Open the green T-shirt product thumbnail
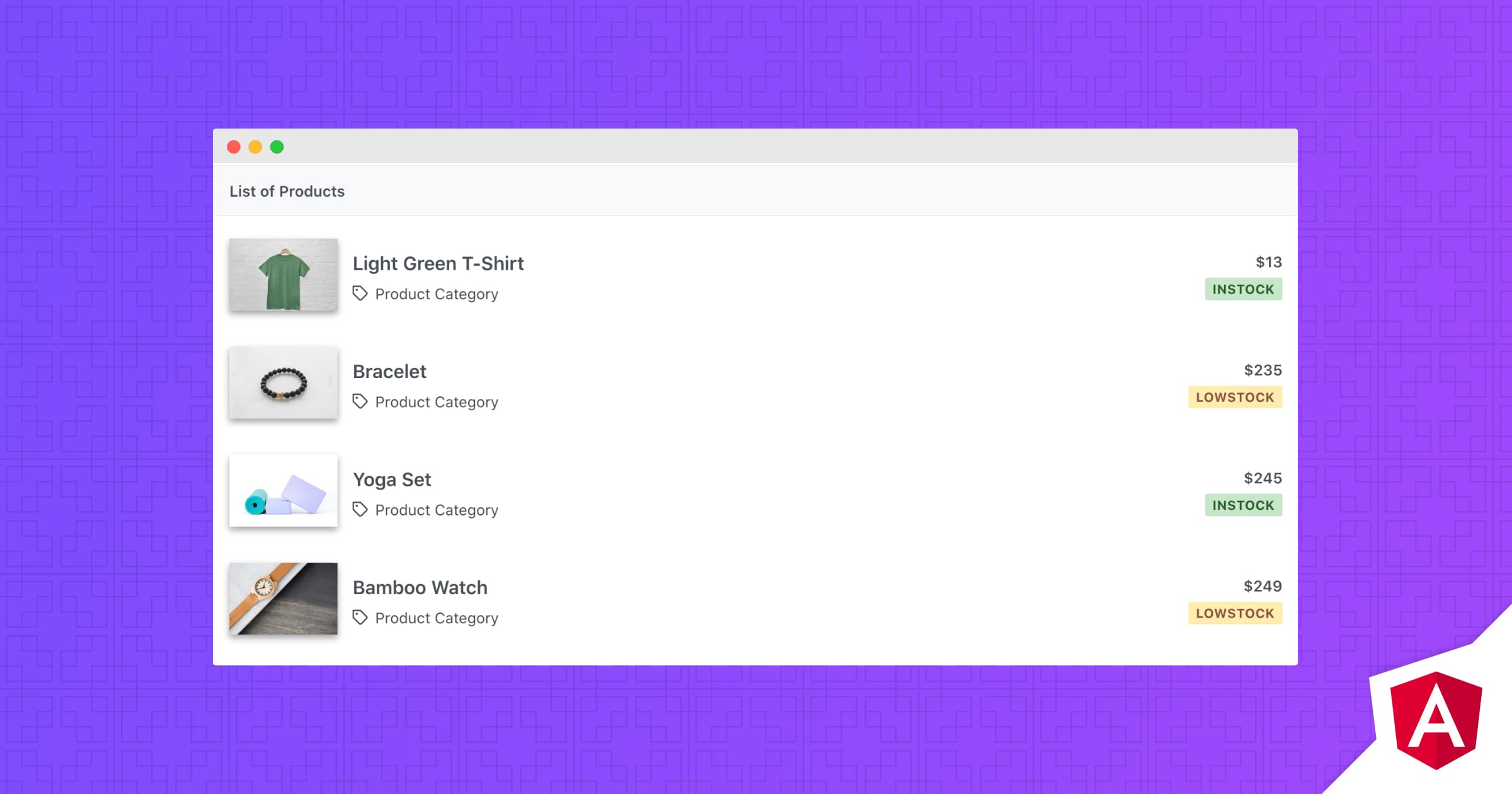This screenshot has height=794, width=1512. pyautogui.click(x=283, y=275)
